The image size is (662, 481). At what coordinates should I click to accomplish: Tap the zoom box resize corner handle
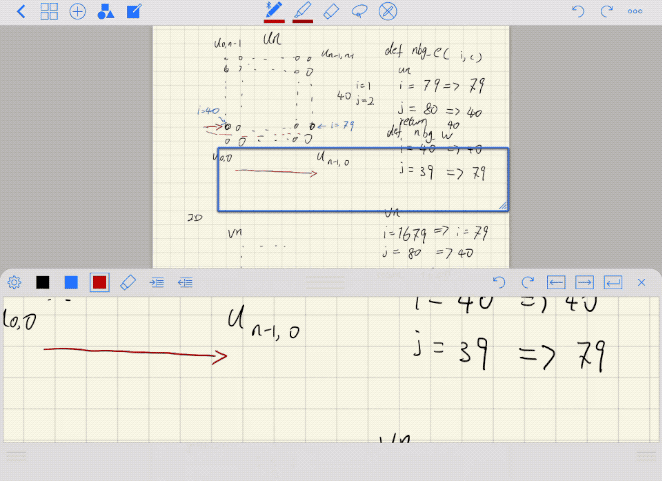pyautogui.click(x=503, y=206)
